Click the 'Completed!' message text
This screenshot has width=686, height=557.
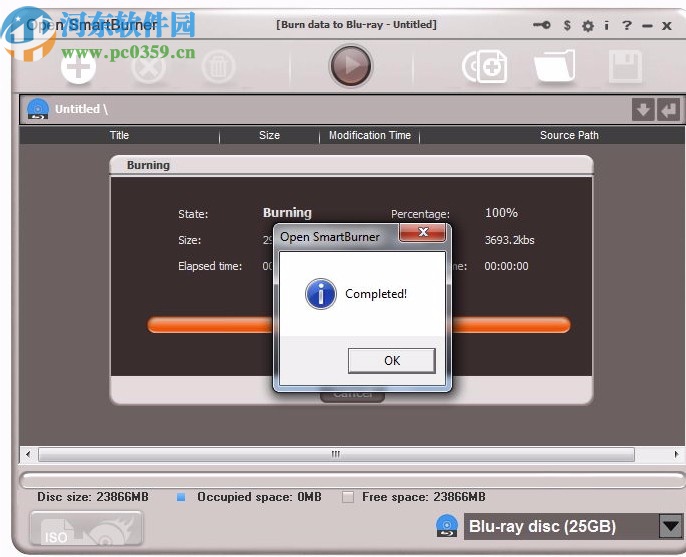376,294
